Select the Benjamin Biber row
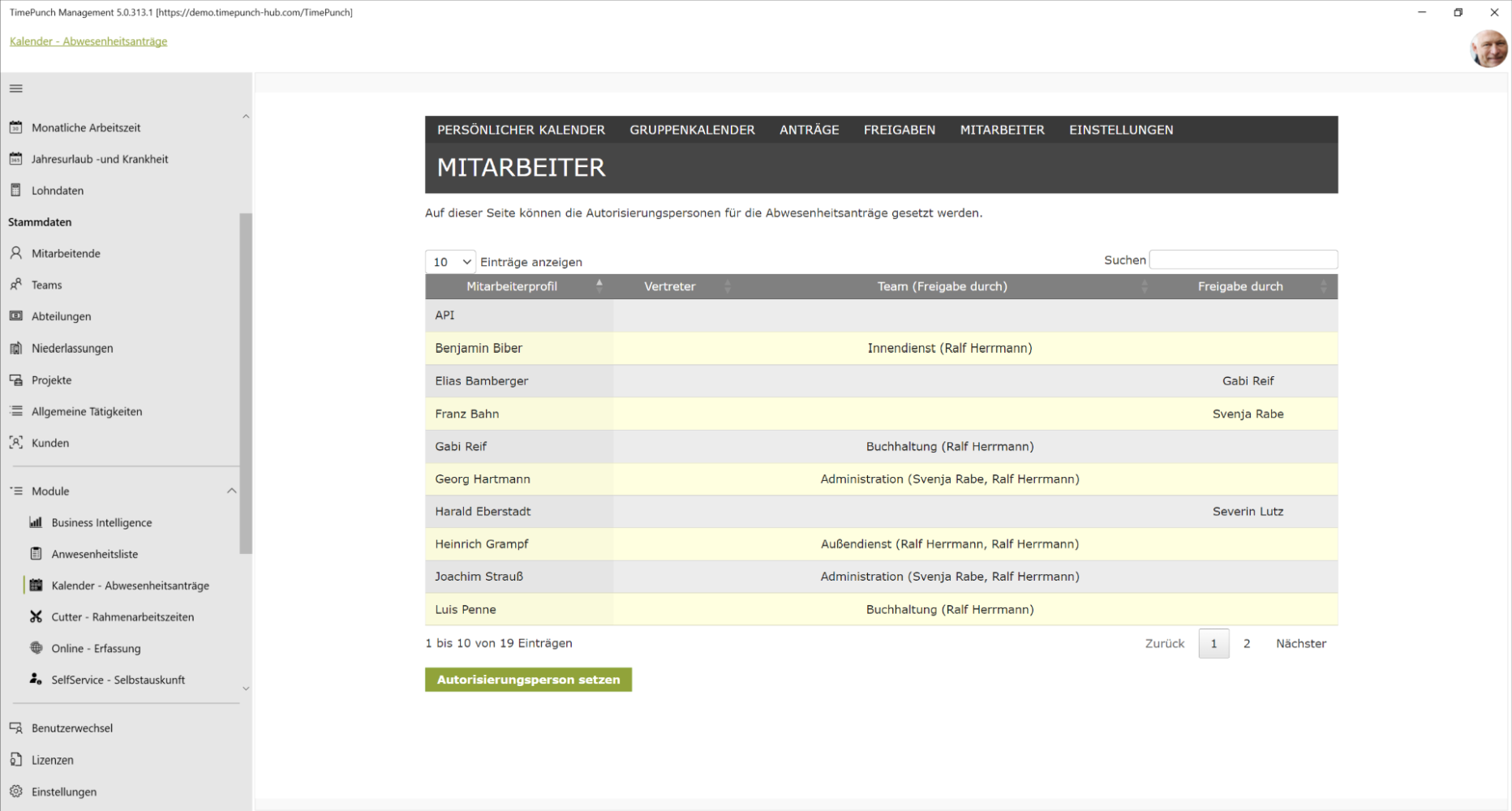This screenshot has height=811, width=1512. click(x=882, y=348)
